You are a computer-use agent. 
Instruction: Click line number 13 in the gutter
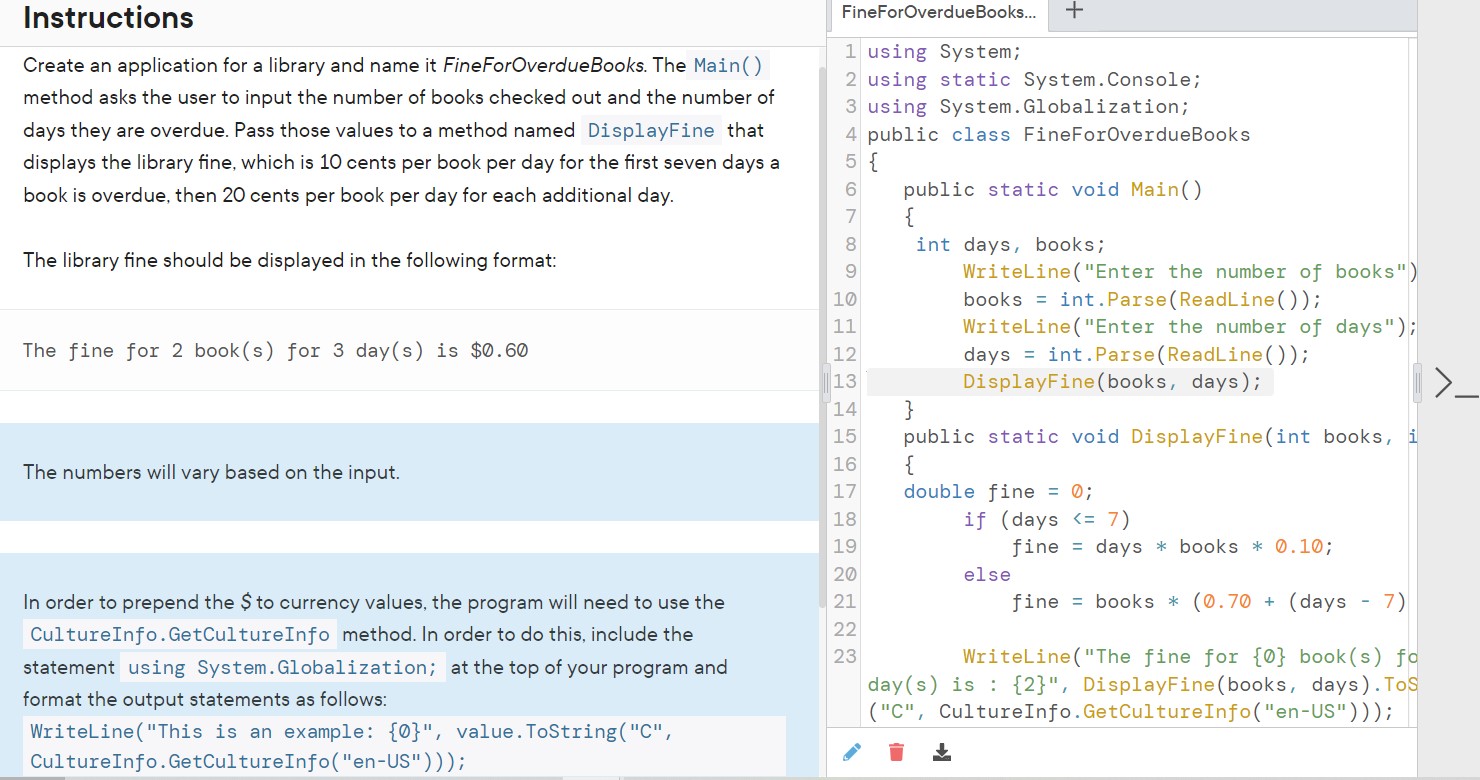pos(845,381)
